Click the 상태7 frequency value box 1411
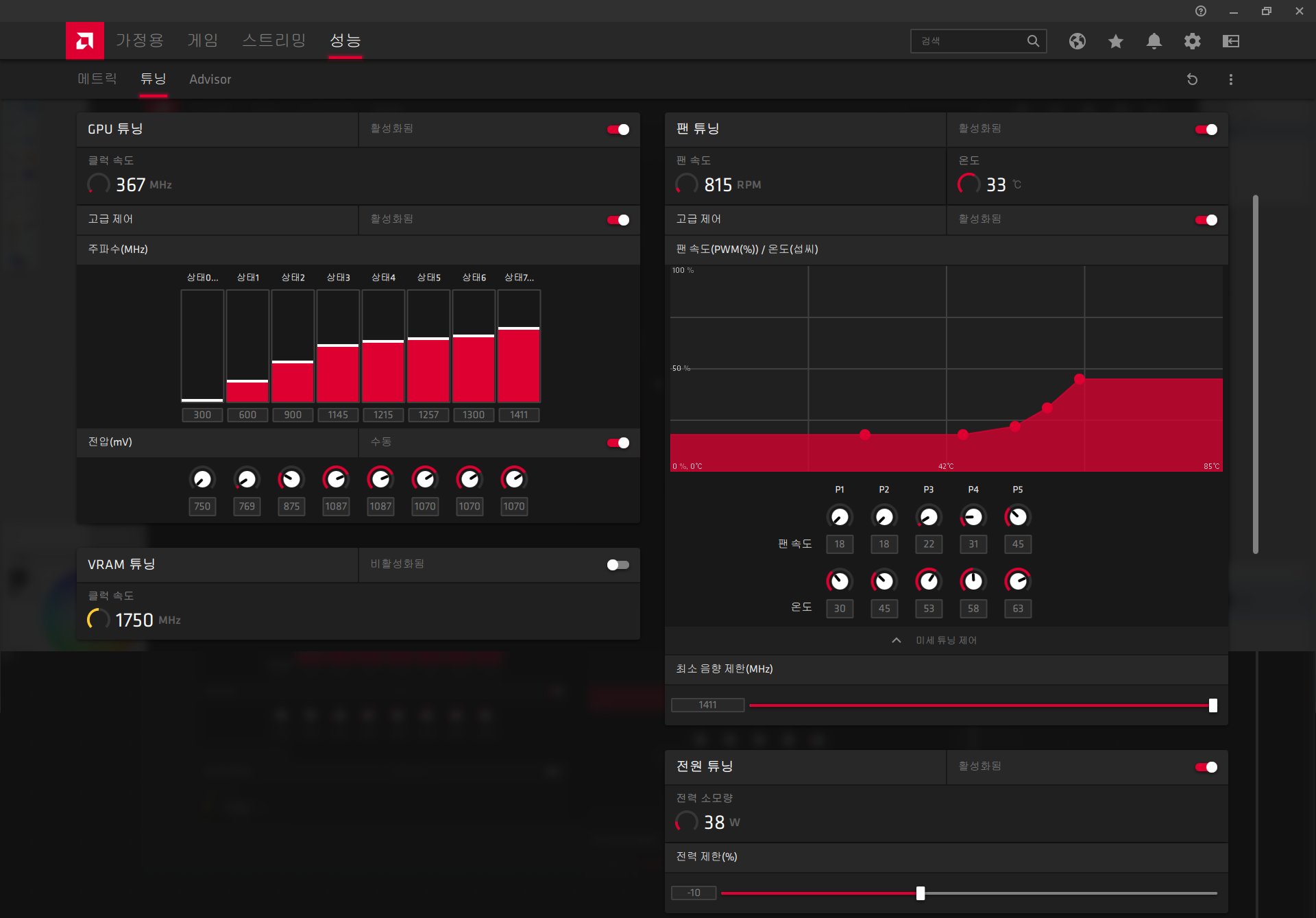 coord(518,415)
